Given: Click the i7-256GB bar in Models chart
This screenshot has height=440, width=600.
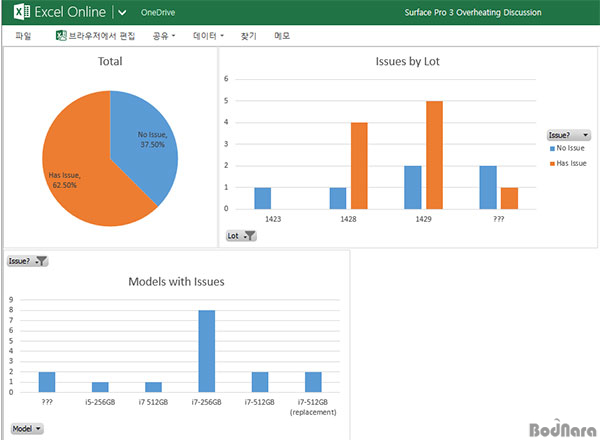Looking at the screenshot, I should point(207,351).
